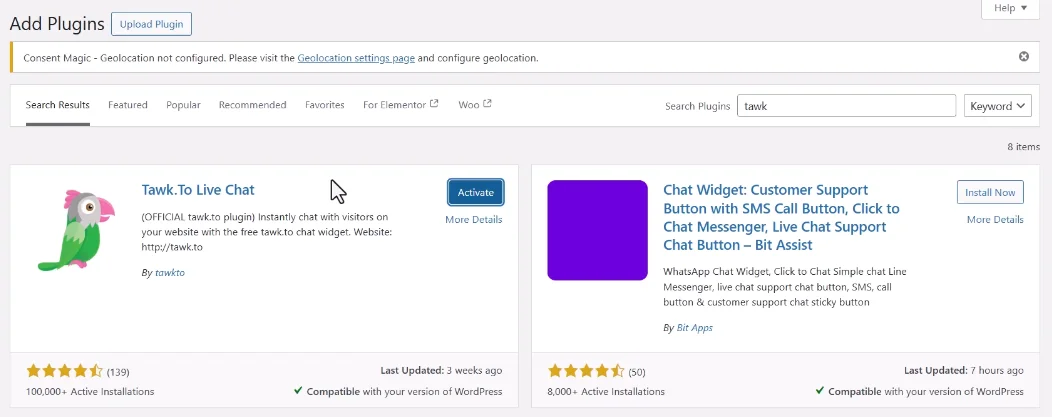Click 'Last Updated: 7 hours ago' text
1052x417 pixels.
pos(963,371)
